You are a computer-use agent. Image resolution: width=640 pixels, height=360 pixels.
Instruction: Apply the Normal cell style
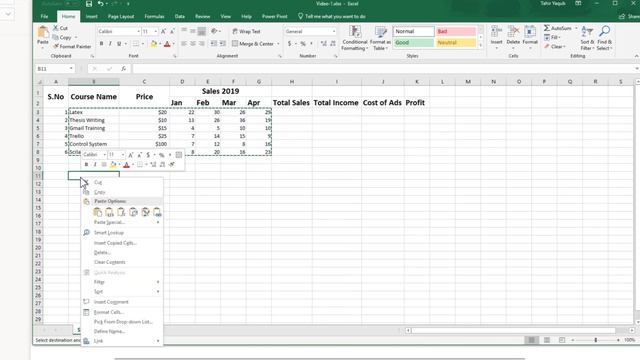tap(413, 31)
